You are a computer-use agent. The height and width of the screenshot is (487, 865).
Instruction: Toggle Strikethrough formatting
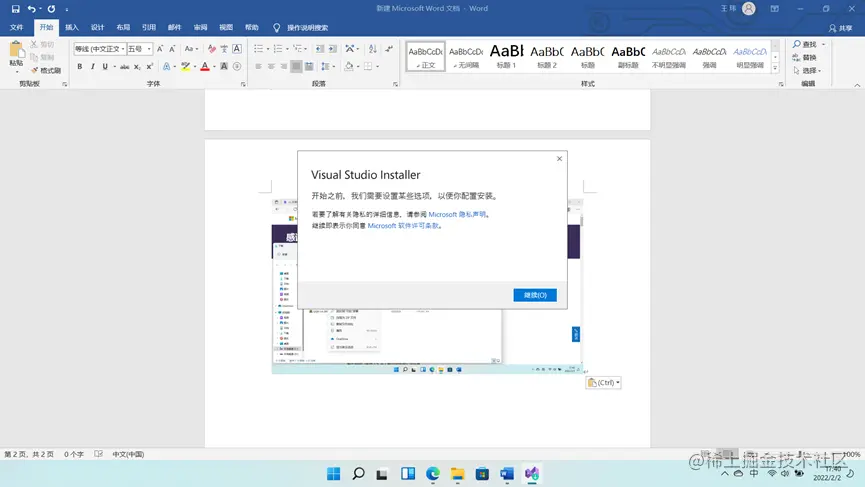[x=125, y=67]
